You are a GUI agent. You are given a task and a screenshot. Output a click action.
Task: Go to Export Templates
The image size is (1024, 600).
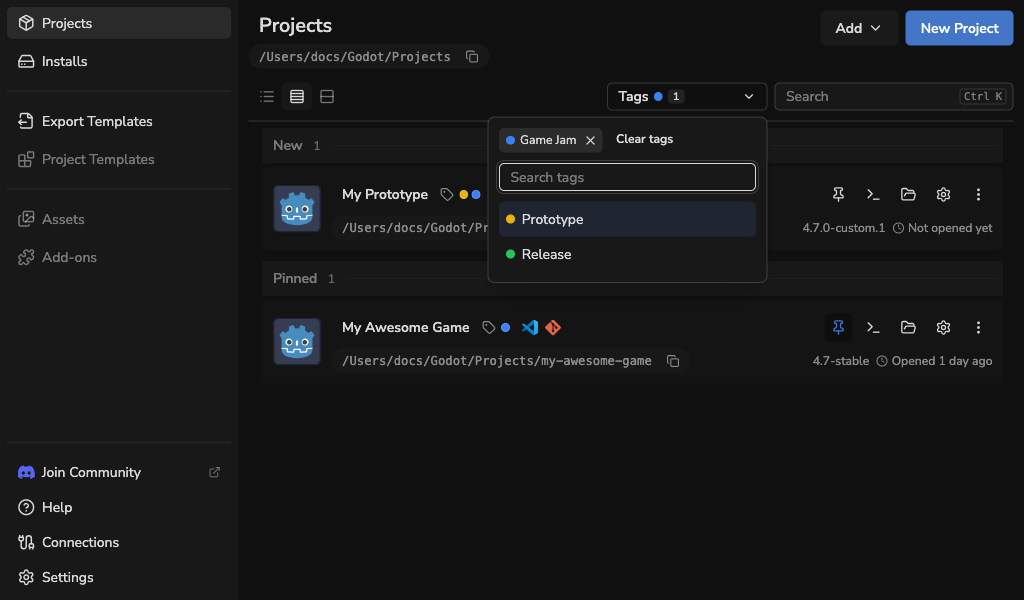click(118, 121)
